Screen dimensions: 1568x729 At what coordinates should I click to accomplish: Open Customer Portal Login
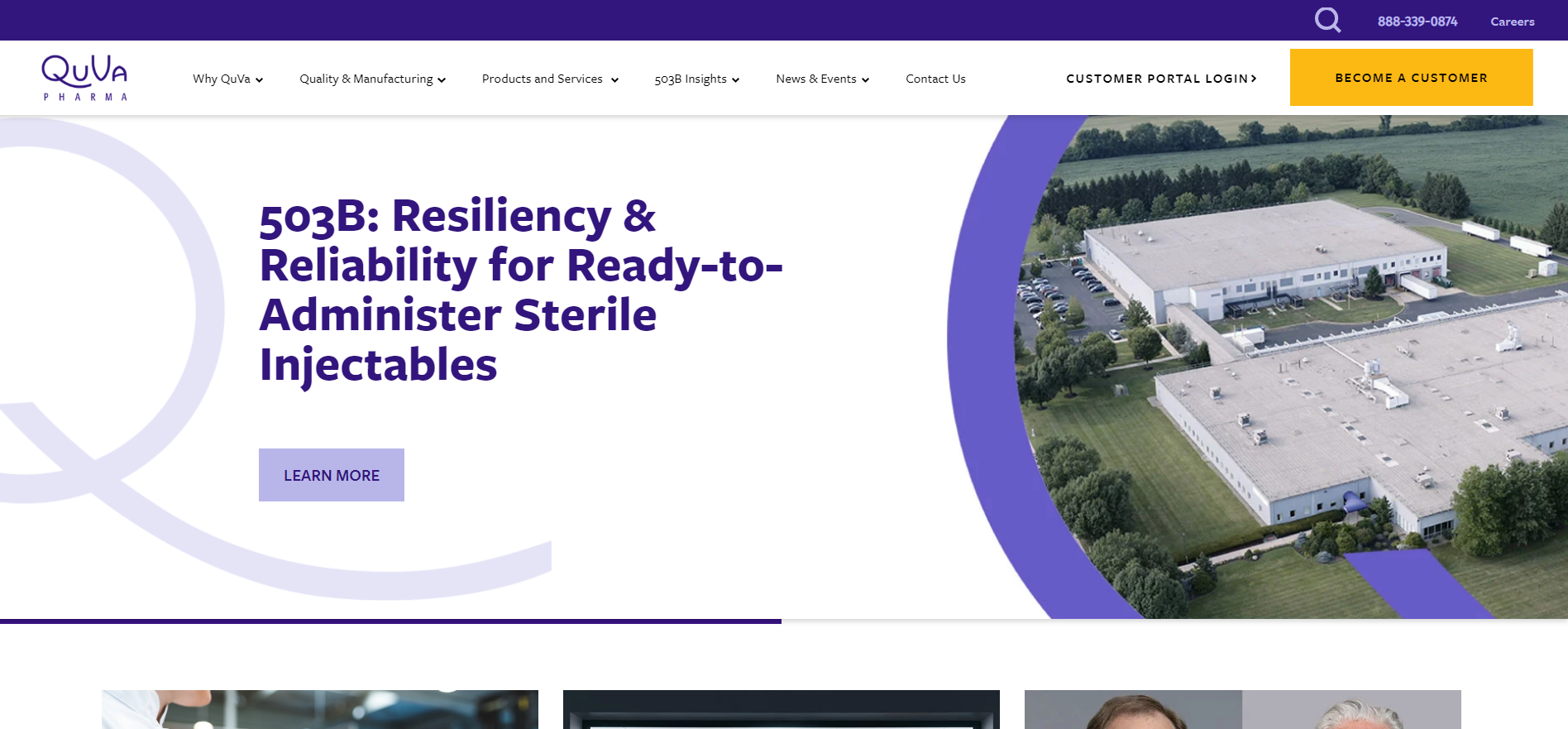tap(1156, 79)
